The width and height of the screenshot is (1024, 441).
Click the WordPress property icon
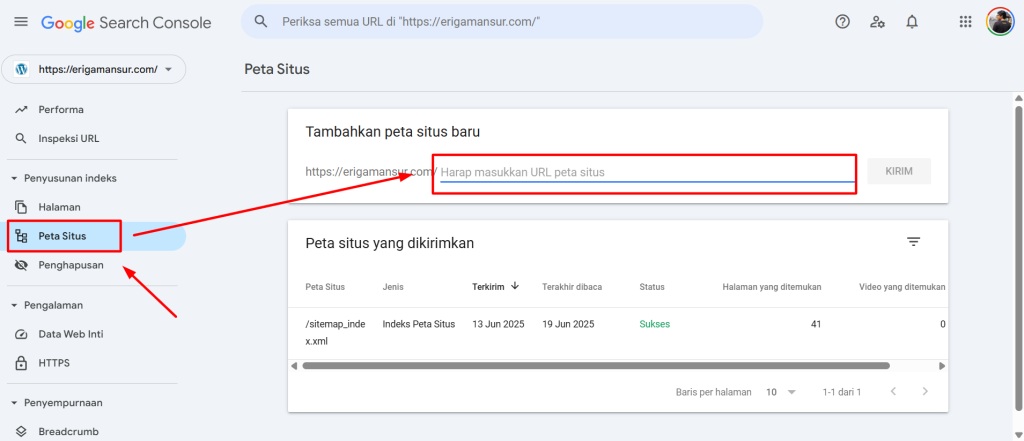click(22, 69)
